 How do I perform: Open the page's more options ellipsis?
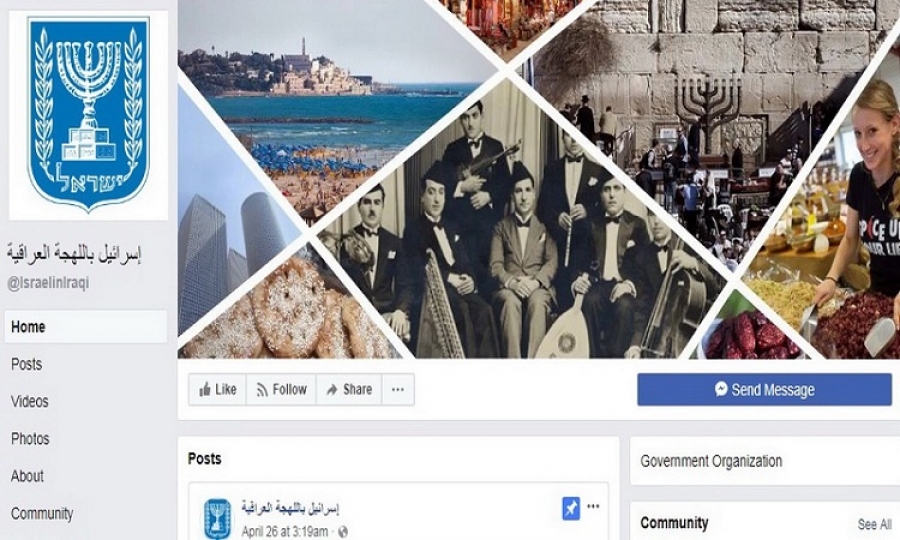(x=398, y=390)
